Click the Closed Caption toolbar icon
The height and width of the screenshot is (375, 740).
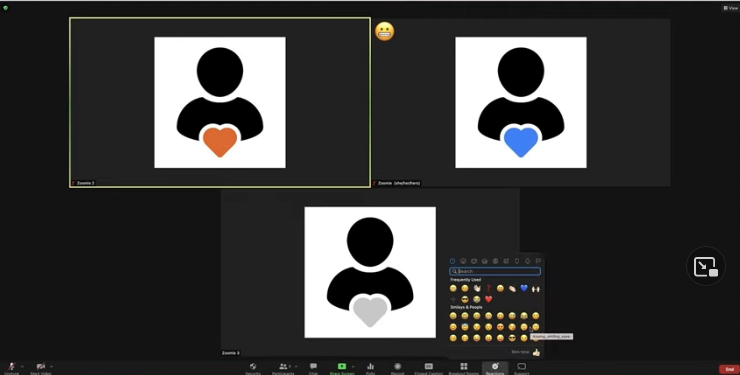pos(429,367)
